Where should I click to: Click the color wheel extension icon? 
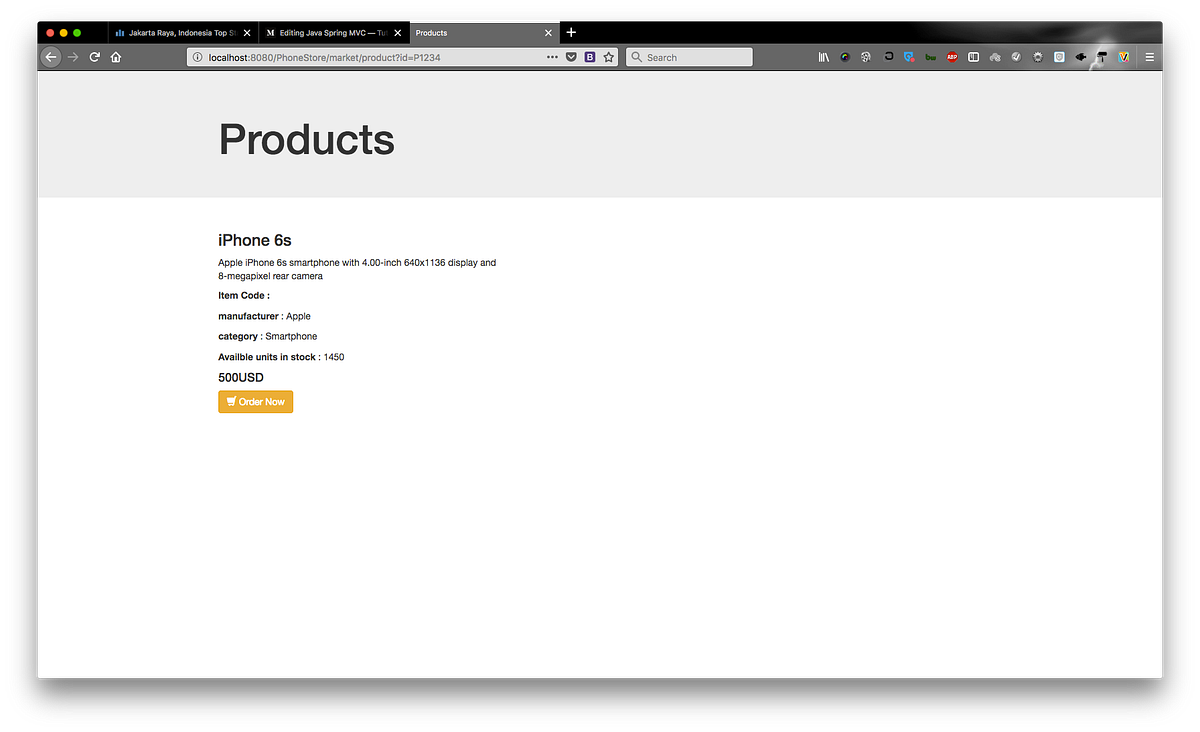pos(845,57)
